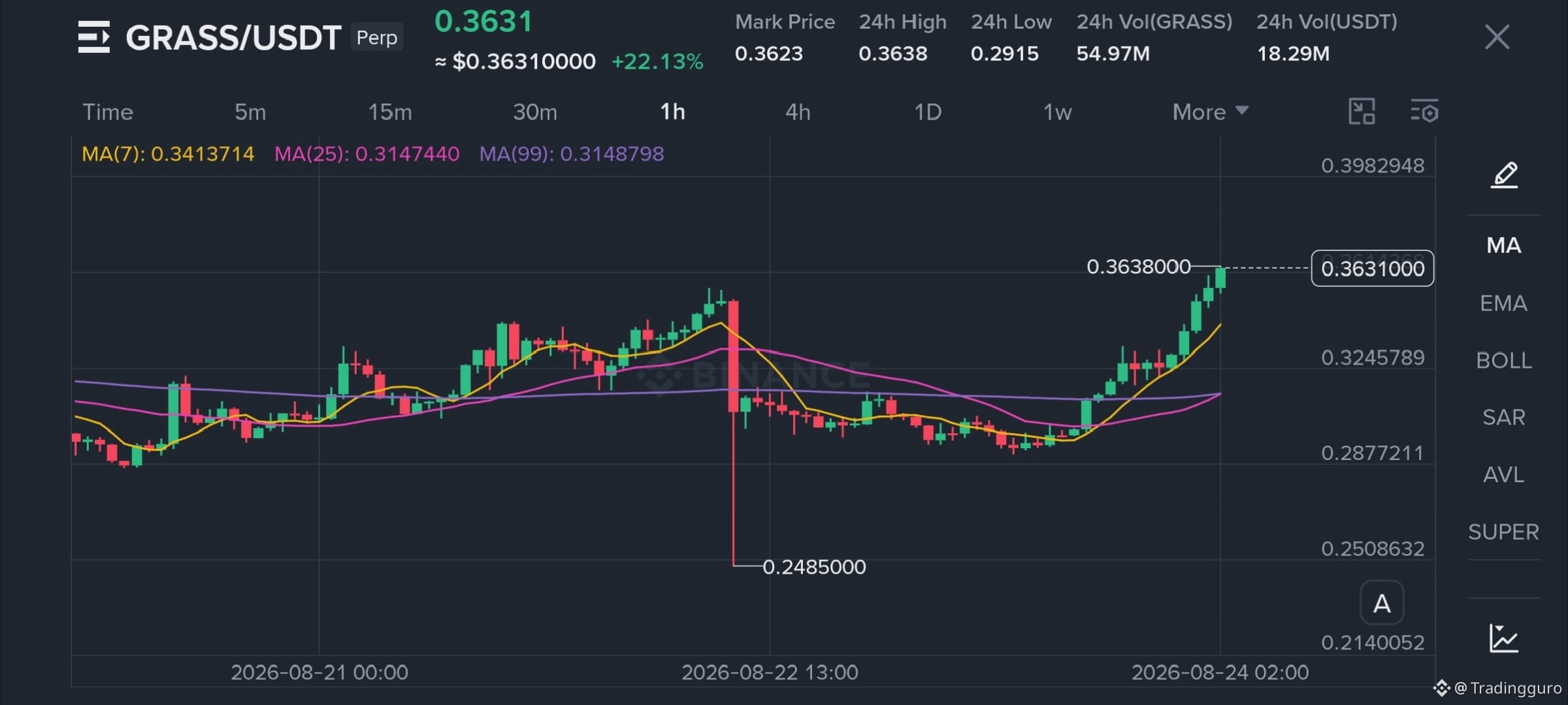1568x705 pixels.
Task: Switch to the Time chart tab
Action: click(108, 112)
